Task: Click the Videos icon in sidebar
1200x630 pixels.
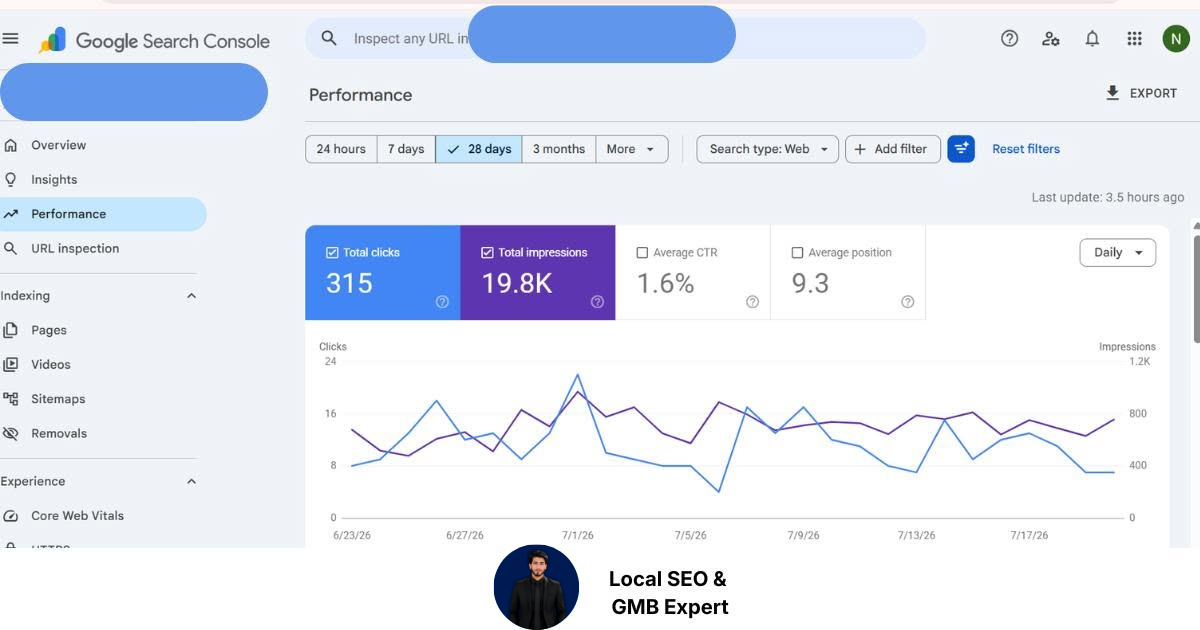Action: 11,364
